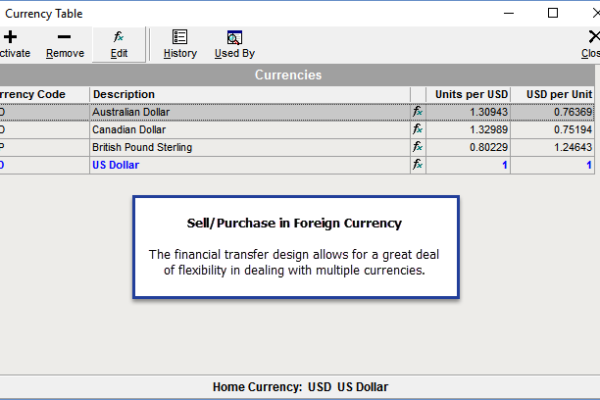The height and width of the screenshot is (400, 600).
Task: Open the Used By toolbar button
Action: (235, 44)
